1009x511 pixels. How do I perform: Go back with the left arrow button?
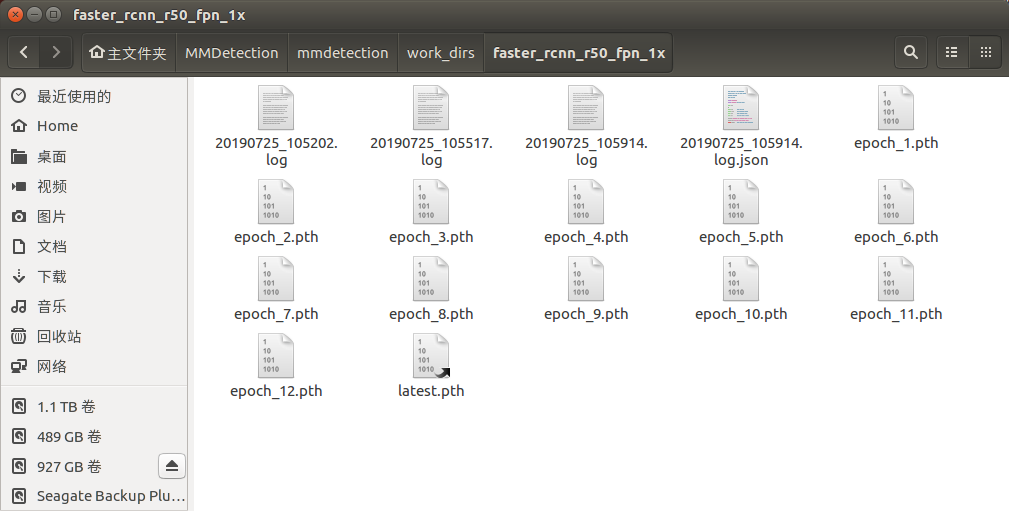click(24, 52)
